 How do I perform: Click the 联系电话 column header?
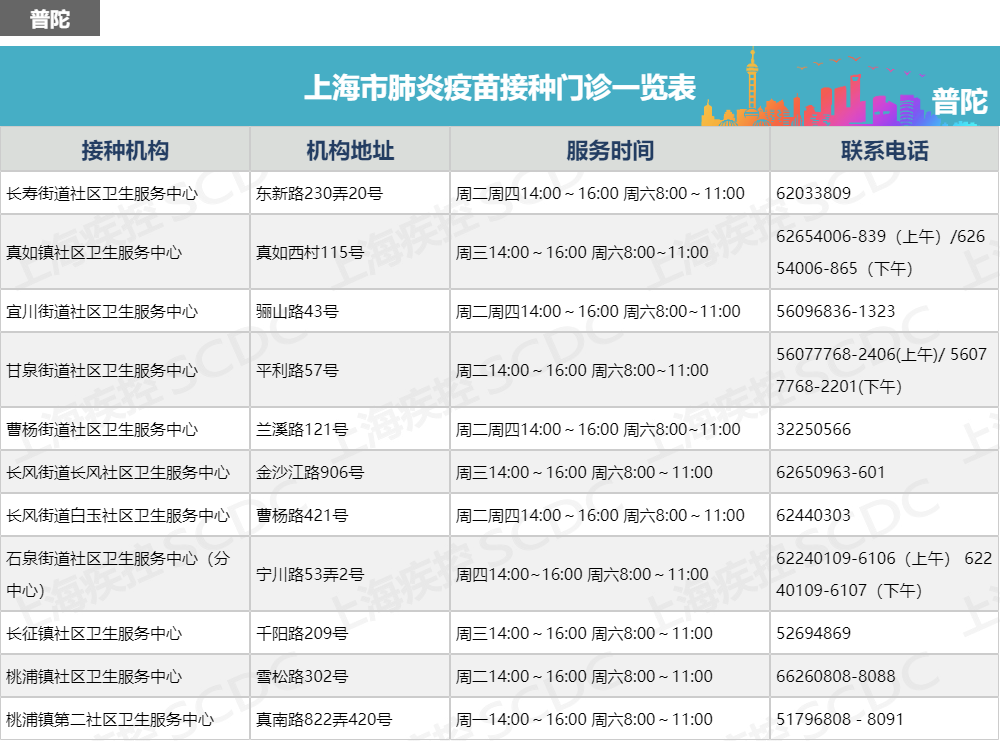885,150
